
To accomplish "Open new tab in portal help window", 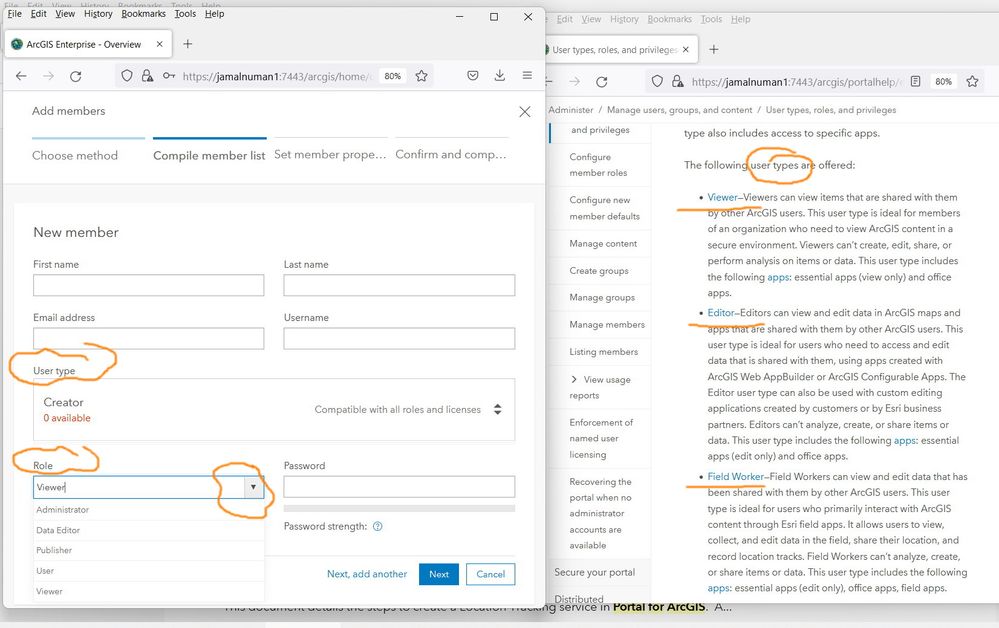I will [714, 50].
